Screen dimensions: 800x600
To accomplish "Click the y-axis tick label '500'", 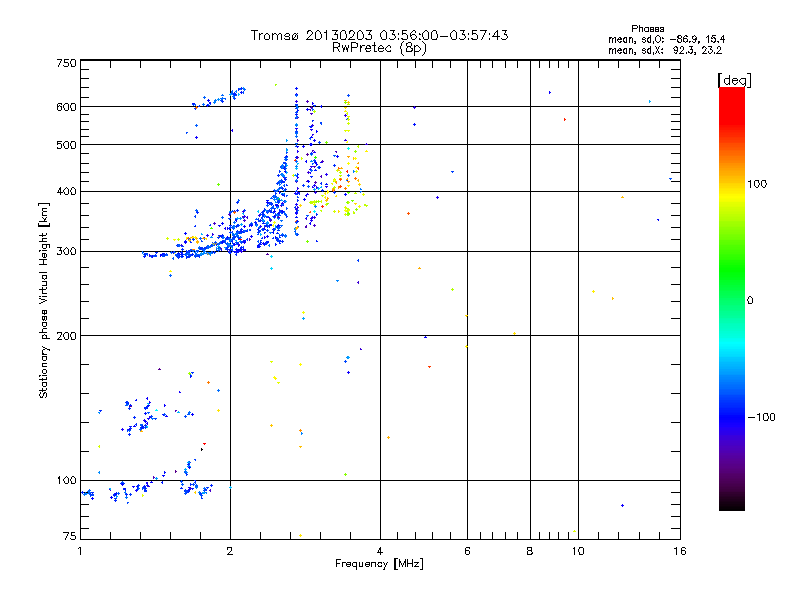I will [x=67, y=145].
